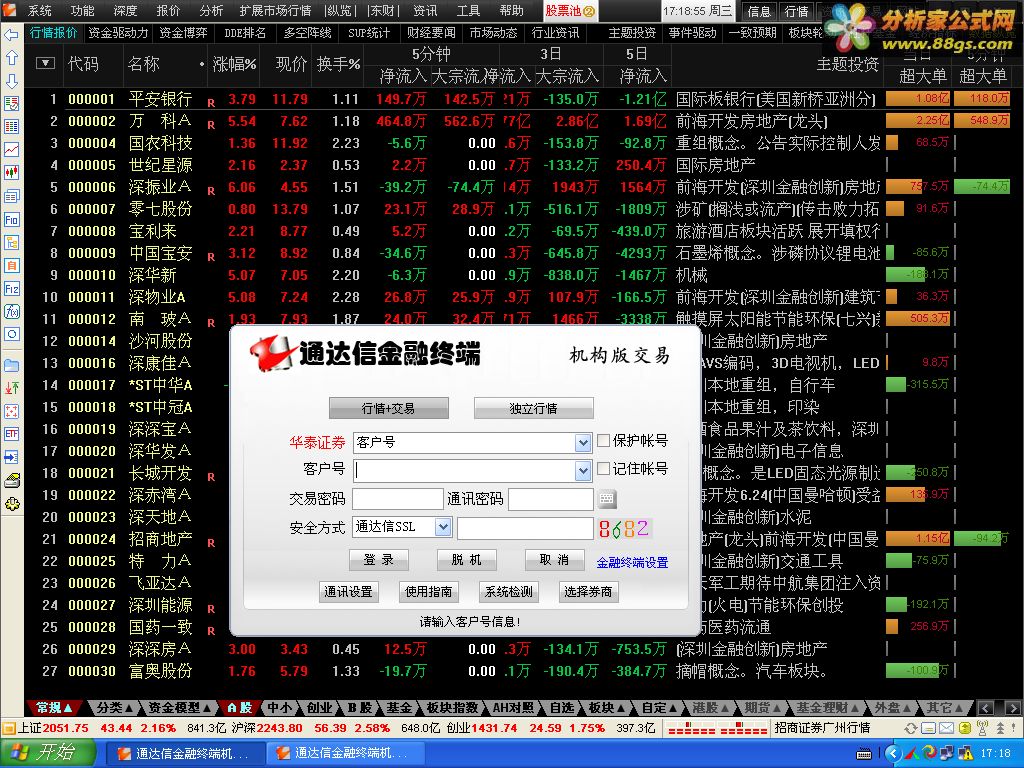The width and height of the screenshot is (1024, 768).
Task: Enable the 记住帐号 checkbox
Action: click(x=603, y=468)
